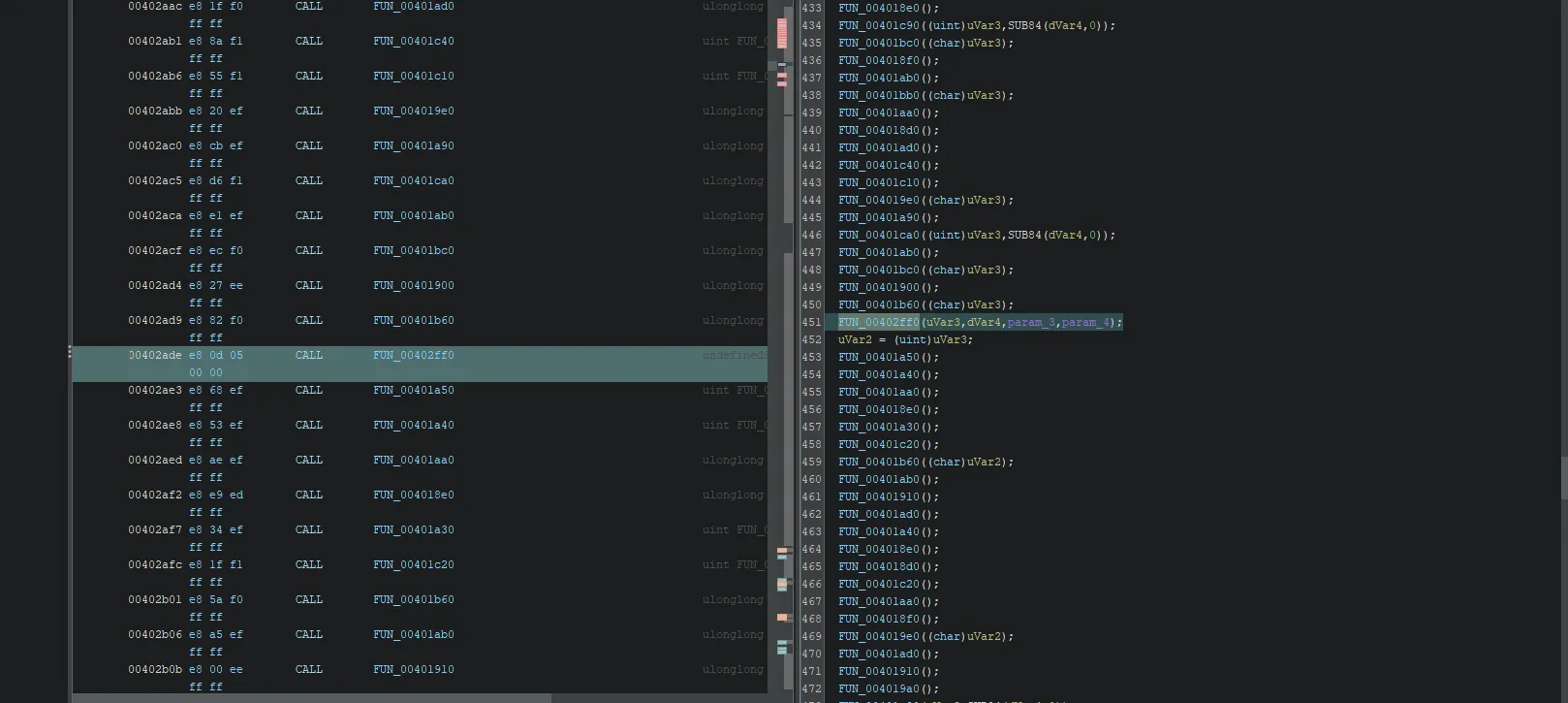Click FUN_00402ff0 operand in highlighted listing row
Viewport: 1568px width, 703px height.
coord(413,356)
